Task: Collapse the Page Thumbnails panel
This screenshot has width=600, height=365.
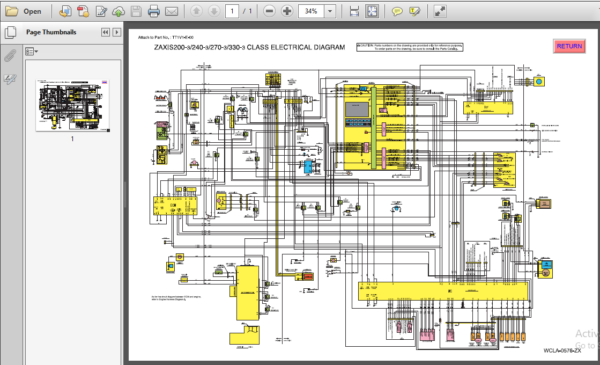Action: point(105,32)
